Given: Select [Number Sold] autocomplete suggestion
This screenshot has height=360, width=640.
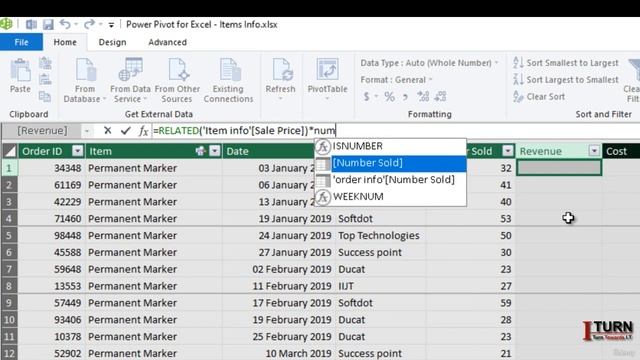Looking at the screenshot, I should pyautogui.click(x=391, y=163).
